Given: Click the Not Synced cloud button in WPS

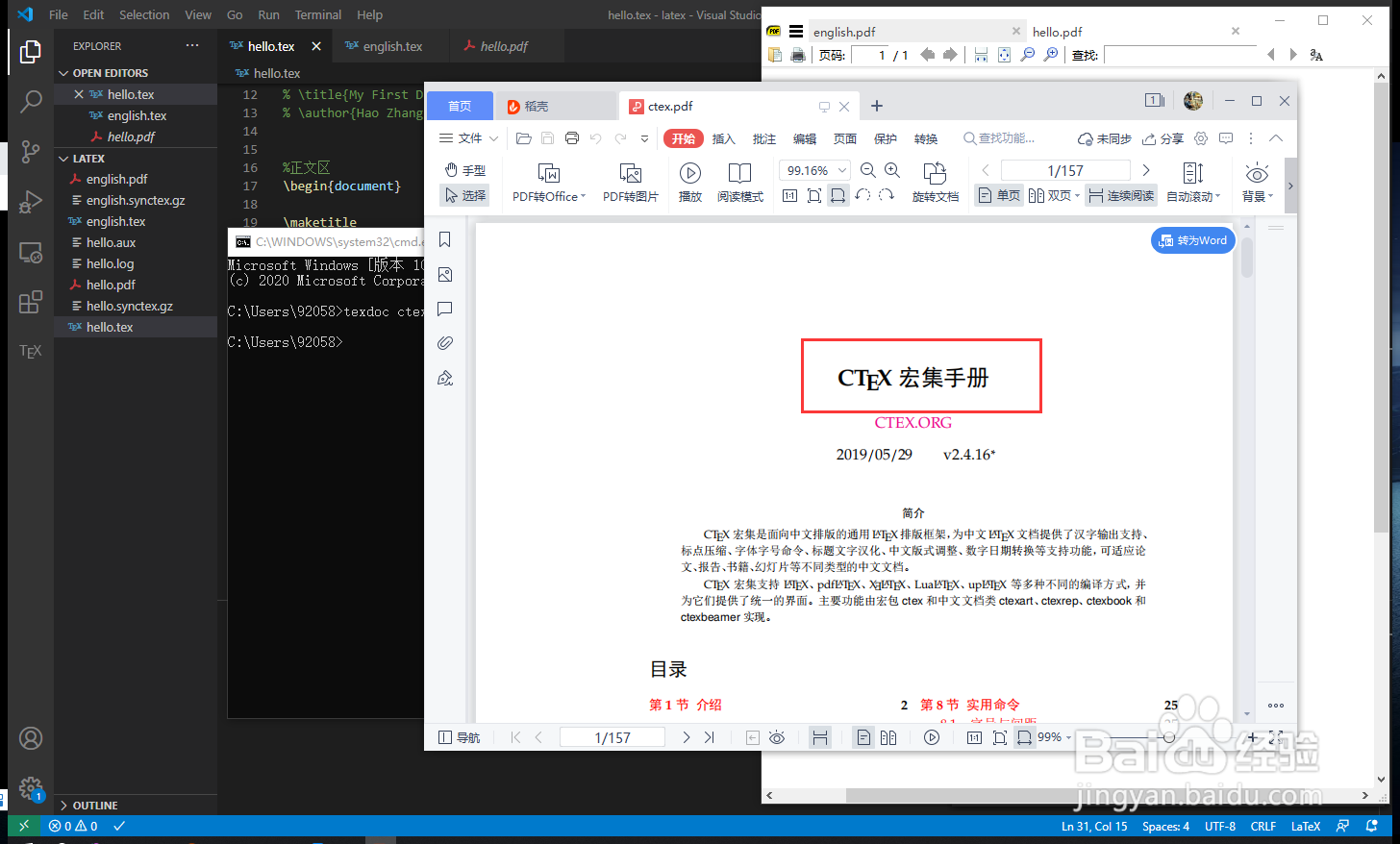Looking at the screenshot, I should pyautogui.click(x=1104, y=138).
